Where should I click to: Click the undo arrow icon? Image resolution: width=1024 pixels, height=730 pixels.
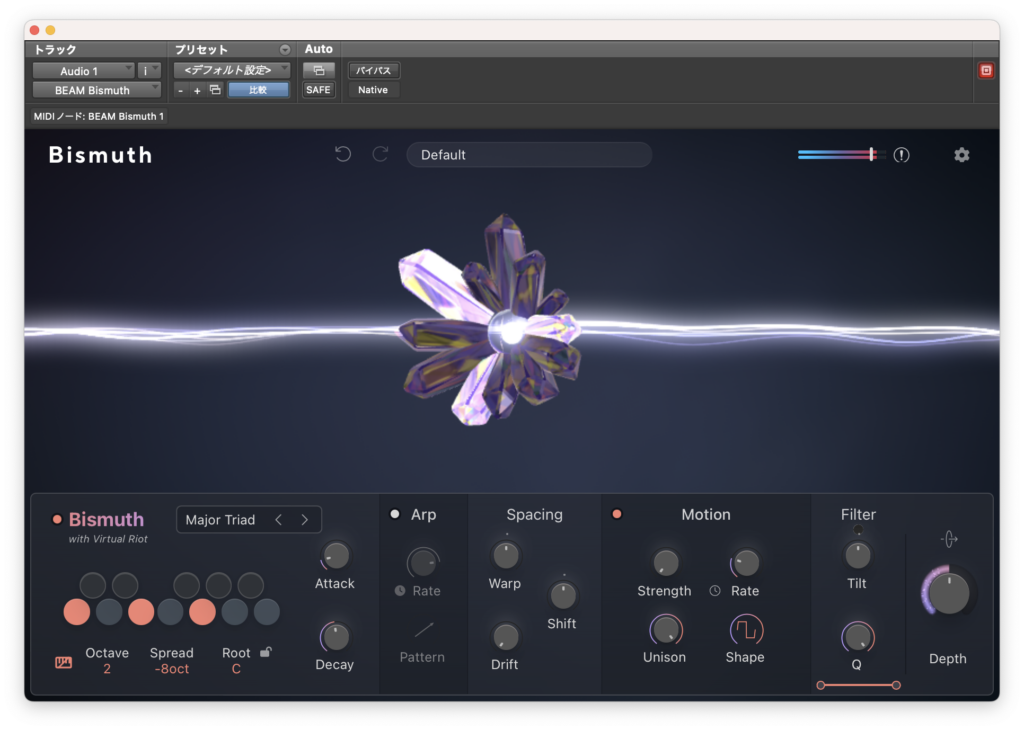(343, 154)
